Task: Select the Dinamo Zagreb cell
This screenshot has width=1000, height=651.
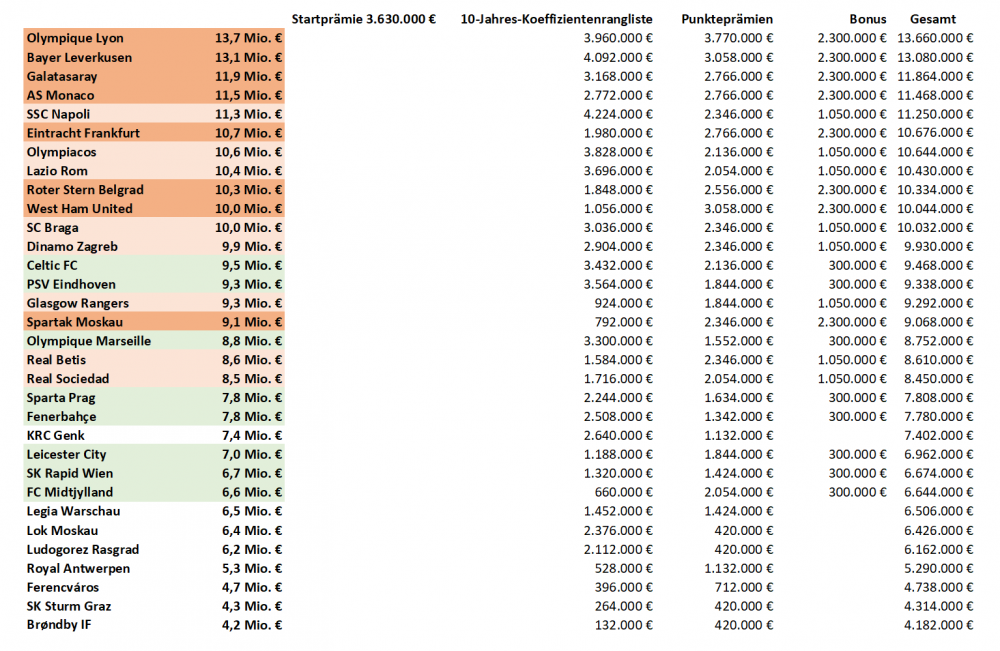Action: (x=72, y=247)
